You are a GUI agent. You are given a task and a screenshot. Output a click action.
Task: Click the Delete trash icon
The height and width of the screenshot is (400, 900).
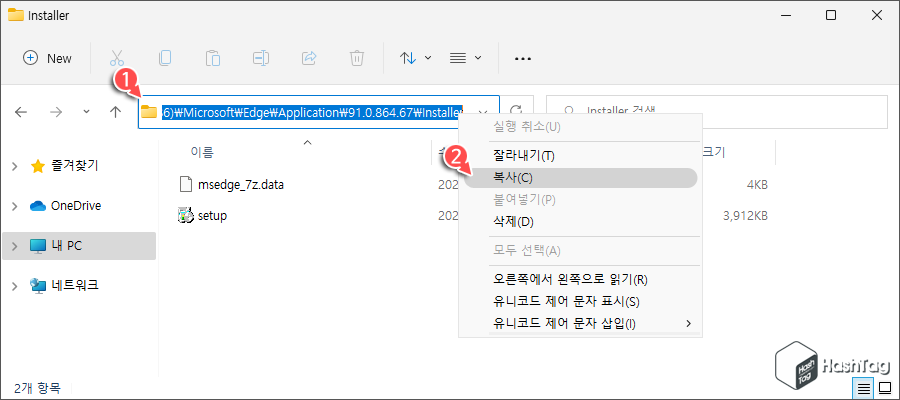pyautogui.click(x=357, y=58)
